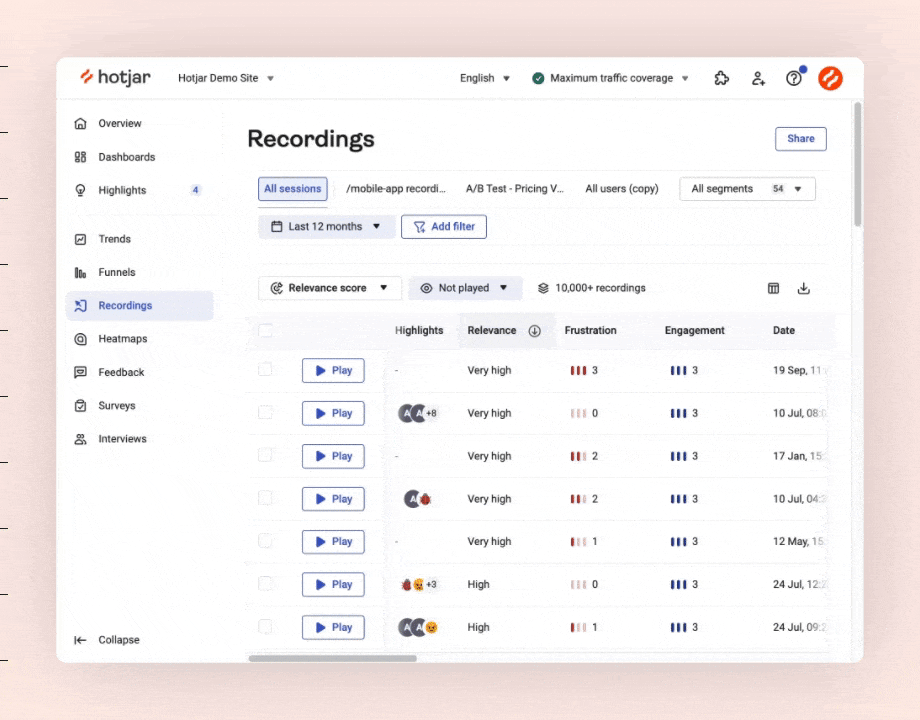
Task: Select the All sessions tab
Action: point(293,189)
